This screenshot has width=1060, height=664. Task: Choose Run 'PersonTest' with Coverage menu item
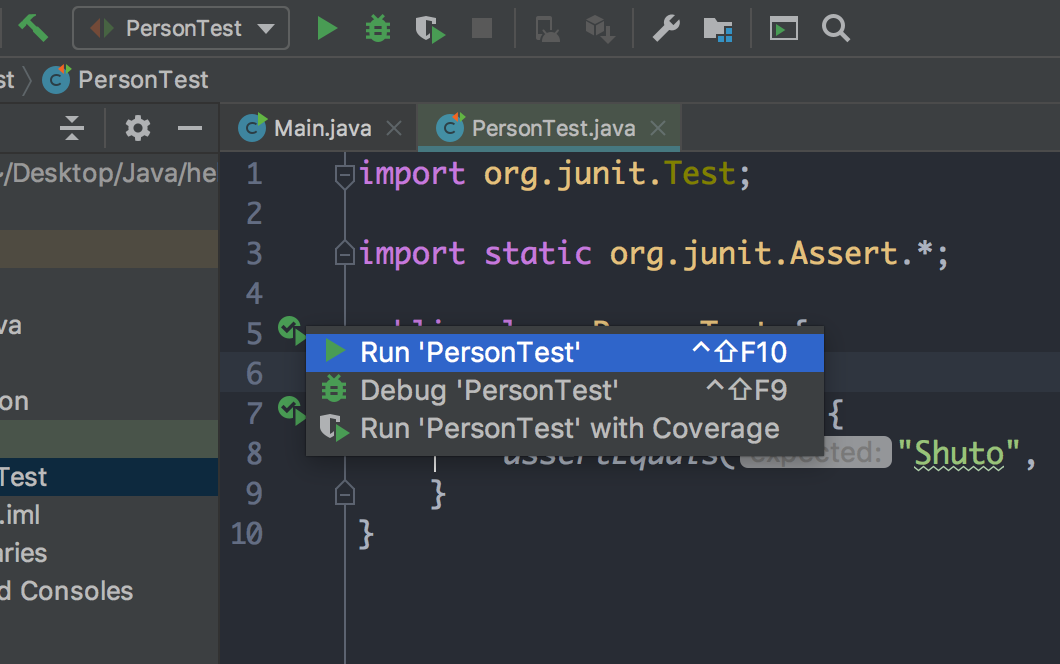(x=564, y=428)
